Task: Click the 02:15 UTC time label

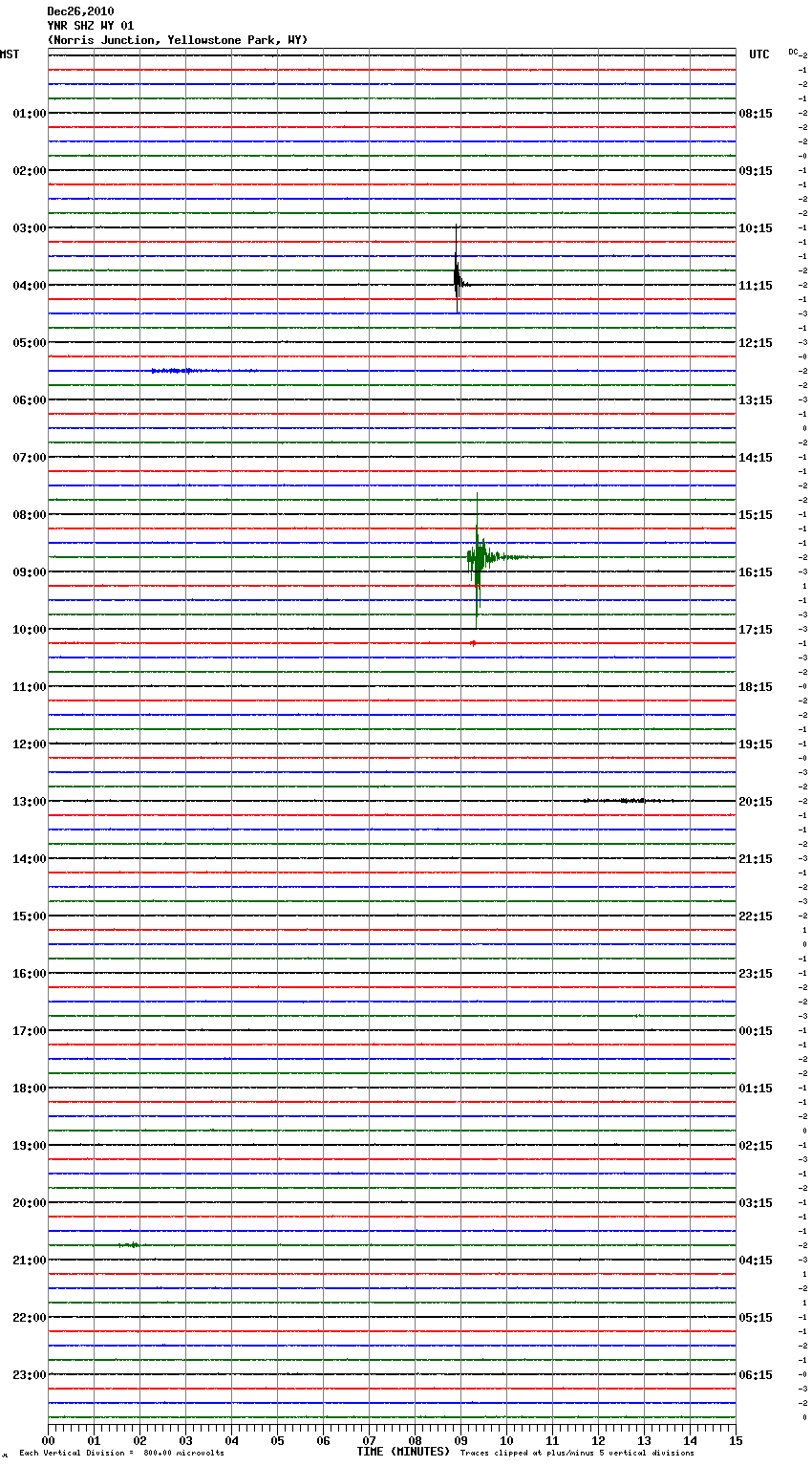Action: [756, 1146]
